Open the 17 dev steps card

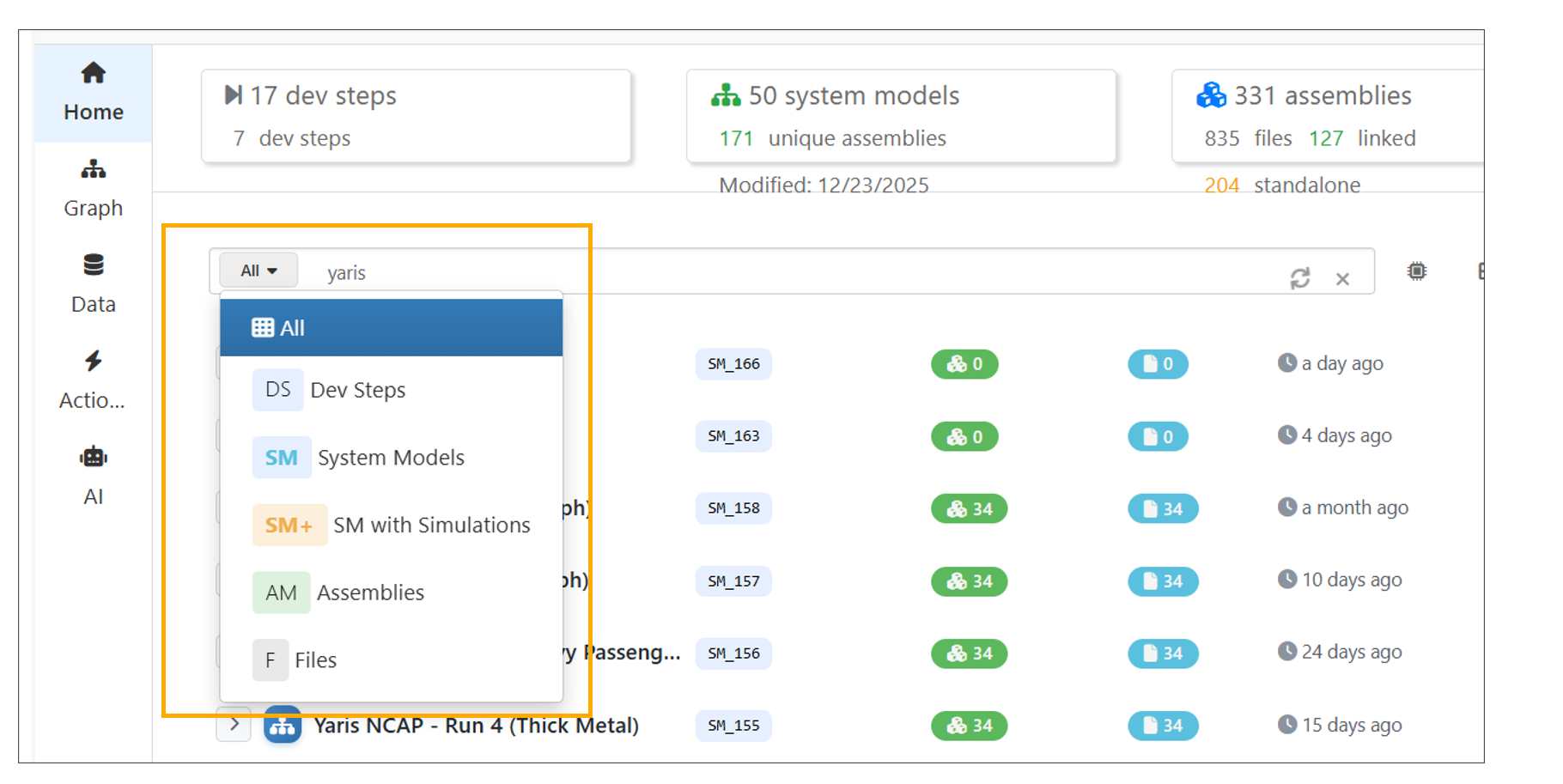click(416, 116)
